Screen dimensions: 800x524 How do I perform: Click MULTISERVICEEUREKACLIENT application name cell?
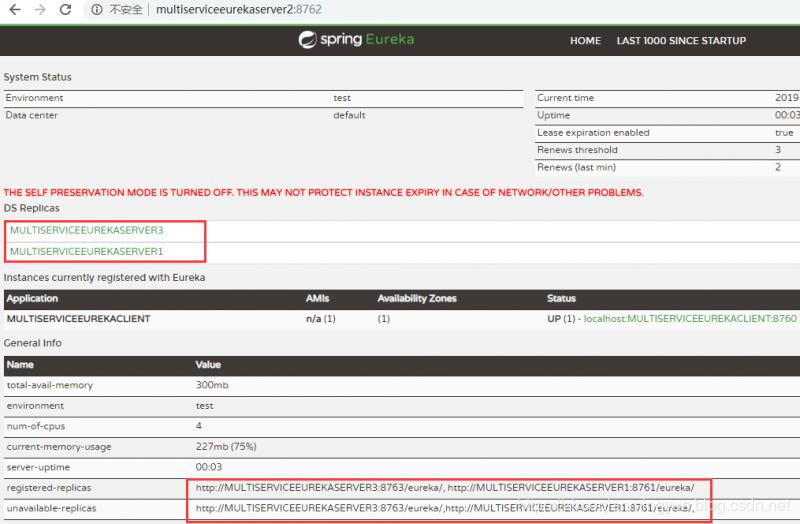point(79,319)
